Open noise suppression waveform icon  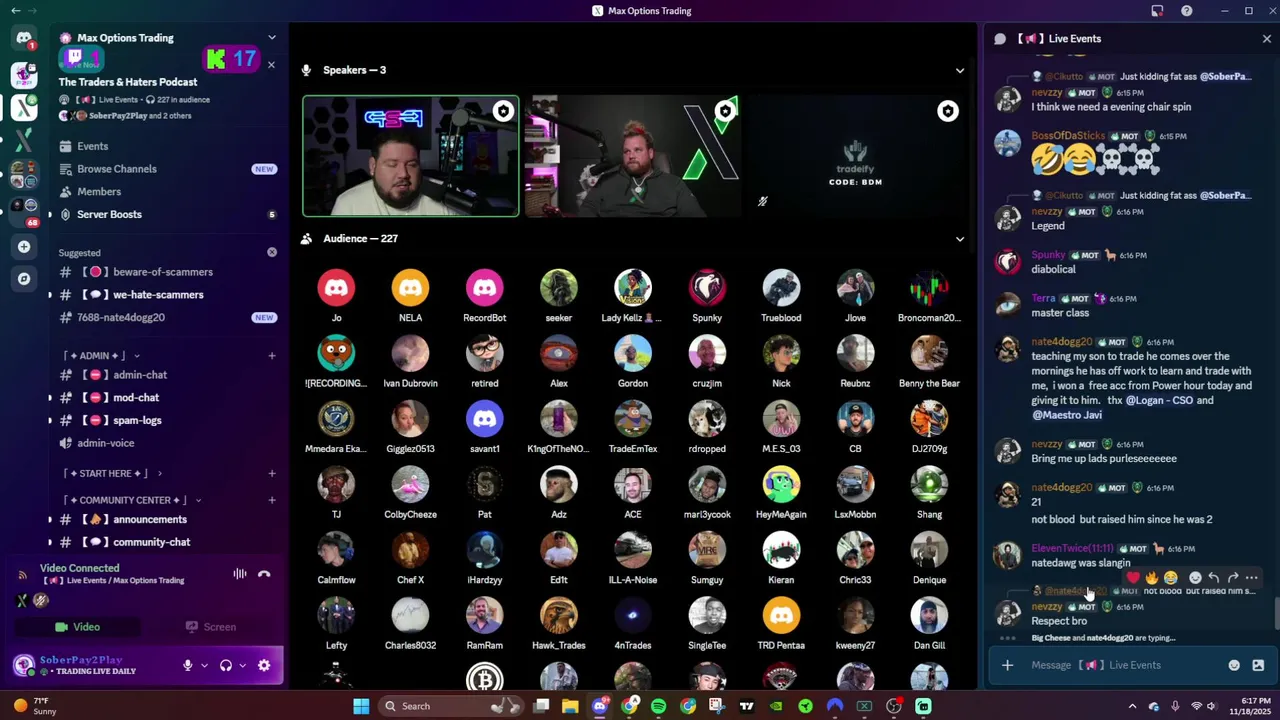pyautogui.click(x=240, y=574)
